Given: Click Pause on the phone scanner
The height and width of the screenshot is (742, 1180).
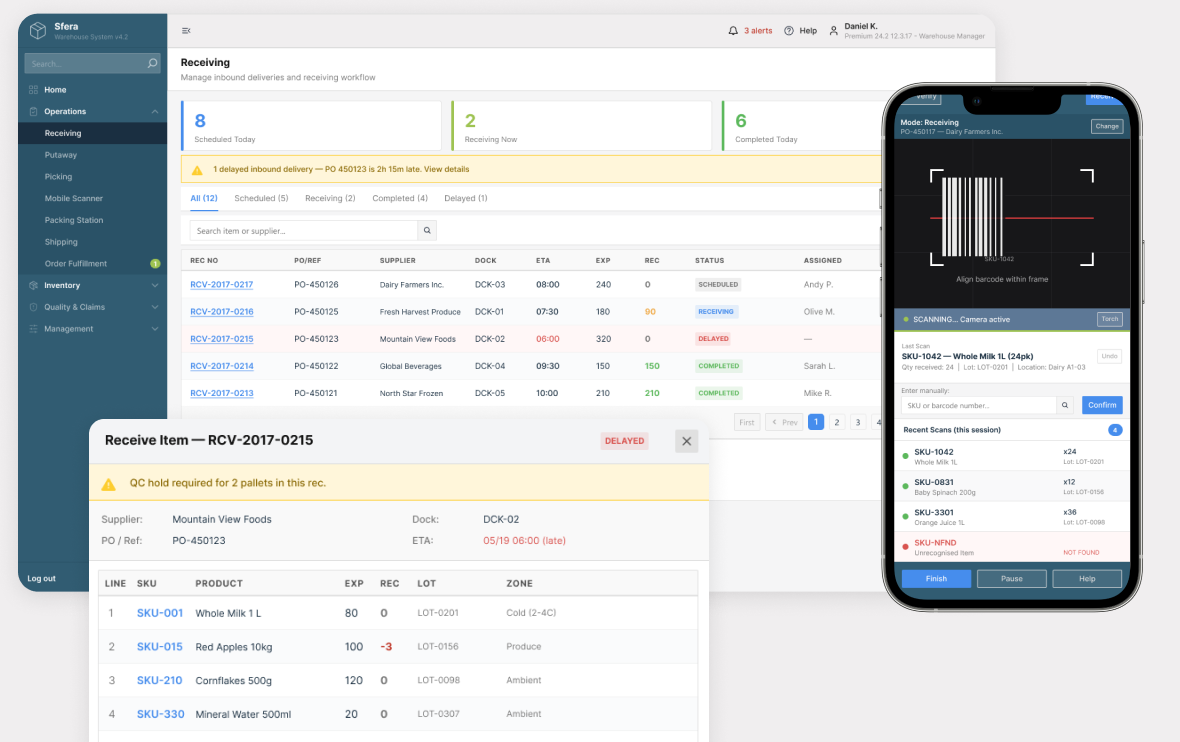Looking at the screenshot, I should pyautogui.click(x=1011, y=579).
